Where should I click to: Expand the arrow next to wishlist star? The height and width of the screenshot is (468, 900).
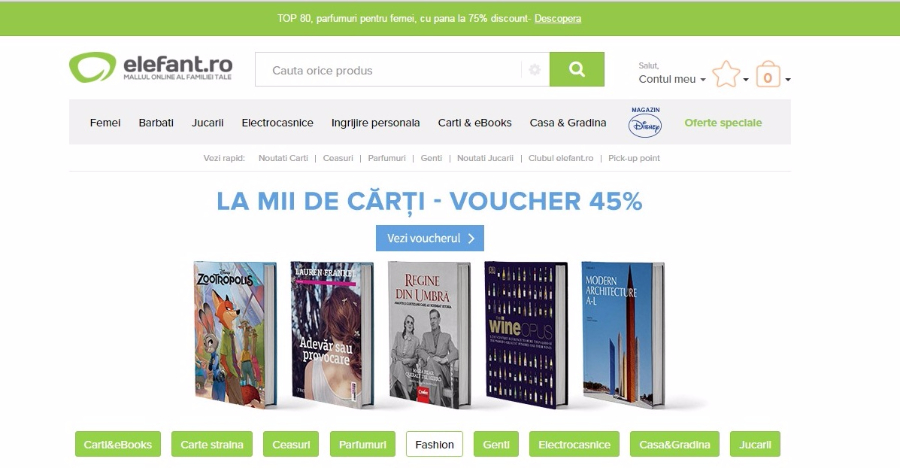746,80
